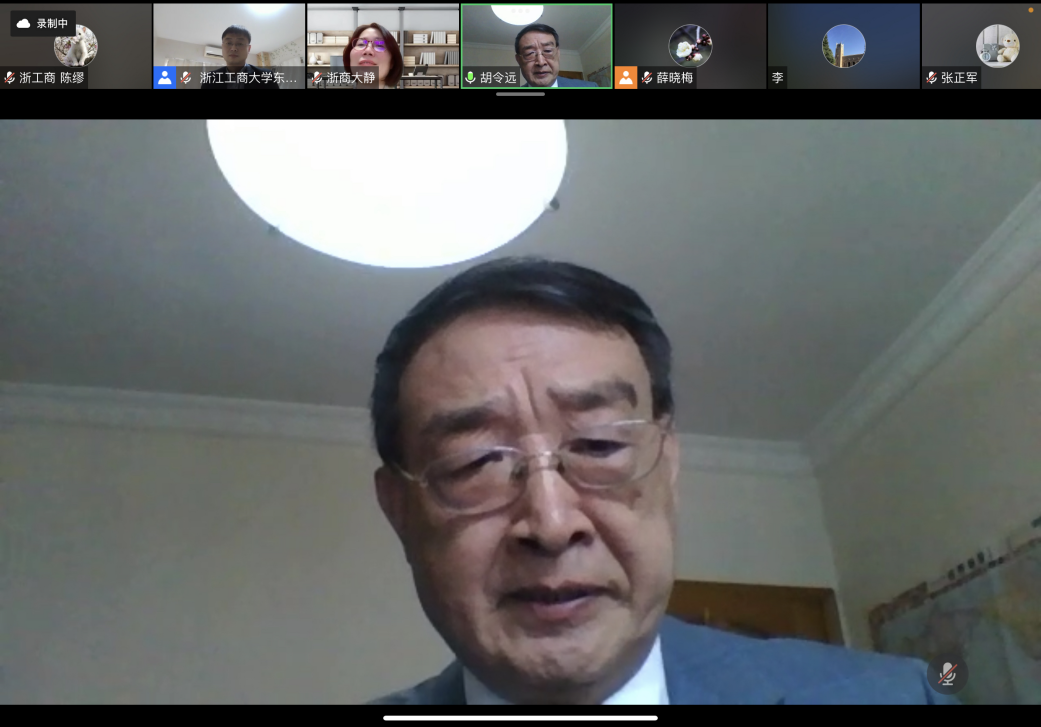Click the muted mic icon beside 浙工商 陈缪
Image resolution: width=1041 pixels, height=727 pixels.
(x=10, y=78)
